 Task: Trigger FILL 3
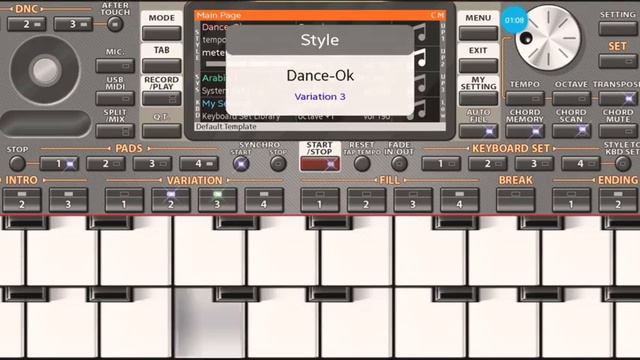tap(413, 200)
